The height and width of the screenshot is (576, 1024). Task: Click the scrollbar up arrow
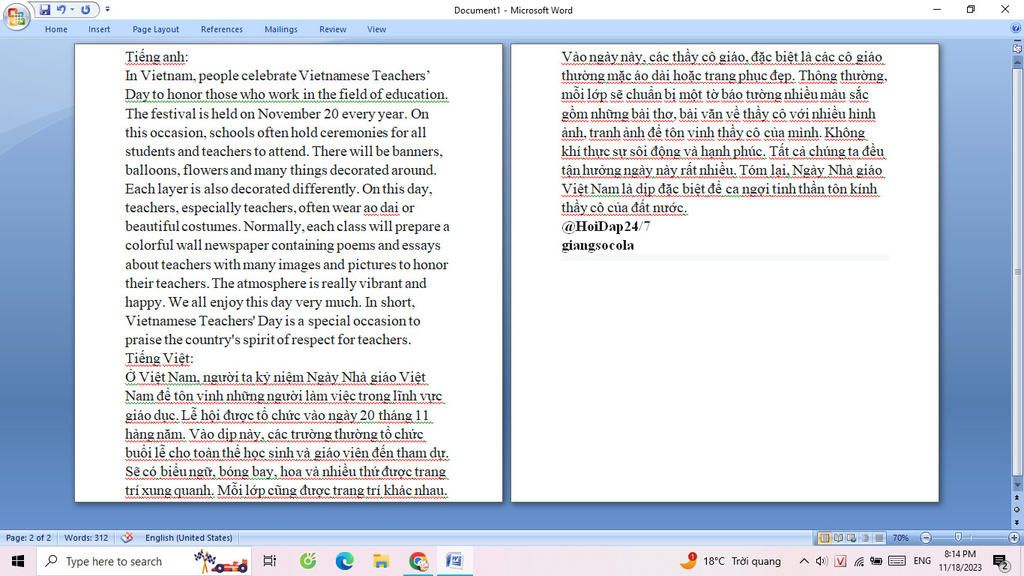tap(1017, 61)
